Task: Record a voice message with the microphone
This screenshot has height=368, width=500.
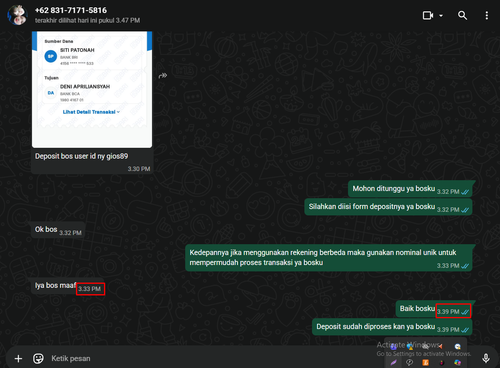Action: (486, 358)
